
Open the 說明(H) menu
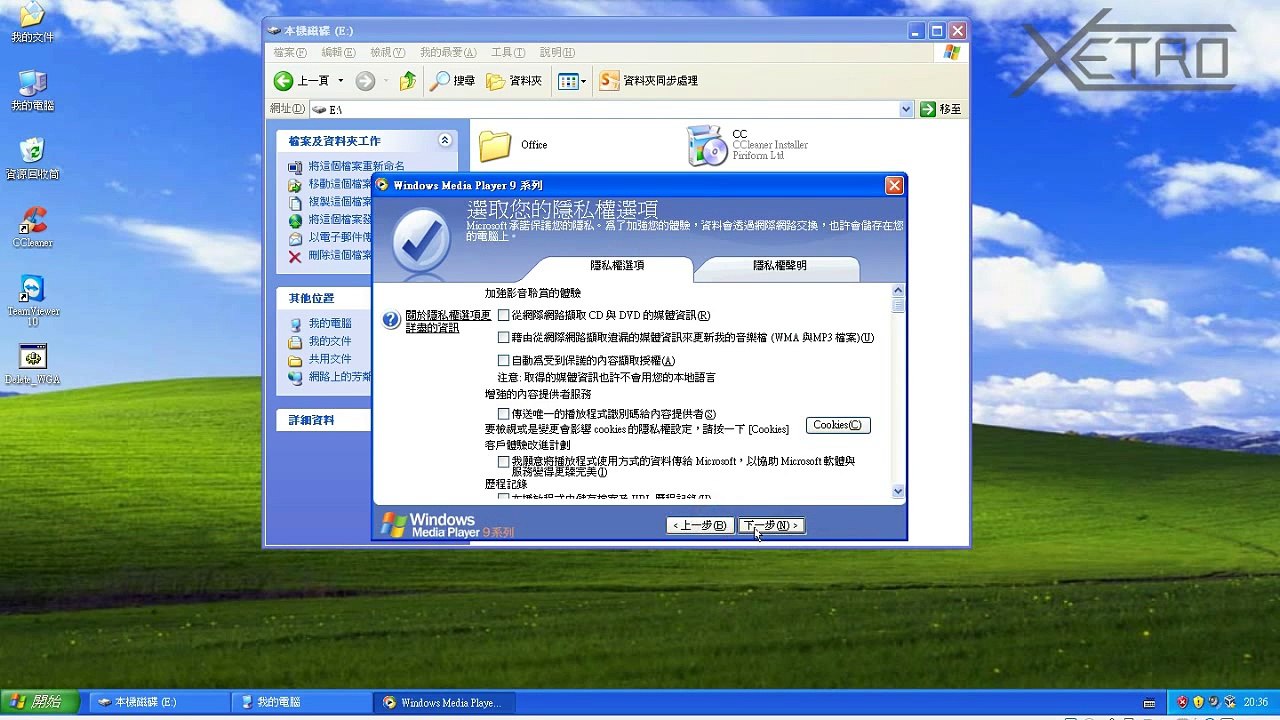pyautogui.click(x=557, y=52)
